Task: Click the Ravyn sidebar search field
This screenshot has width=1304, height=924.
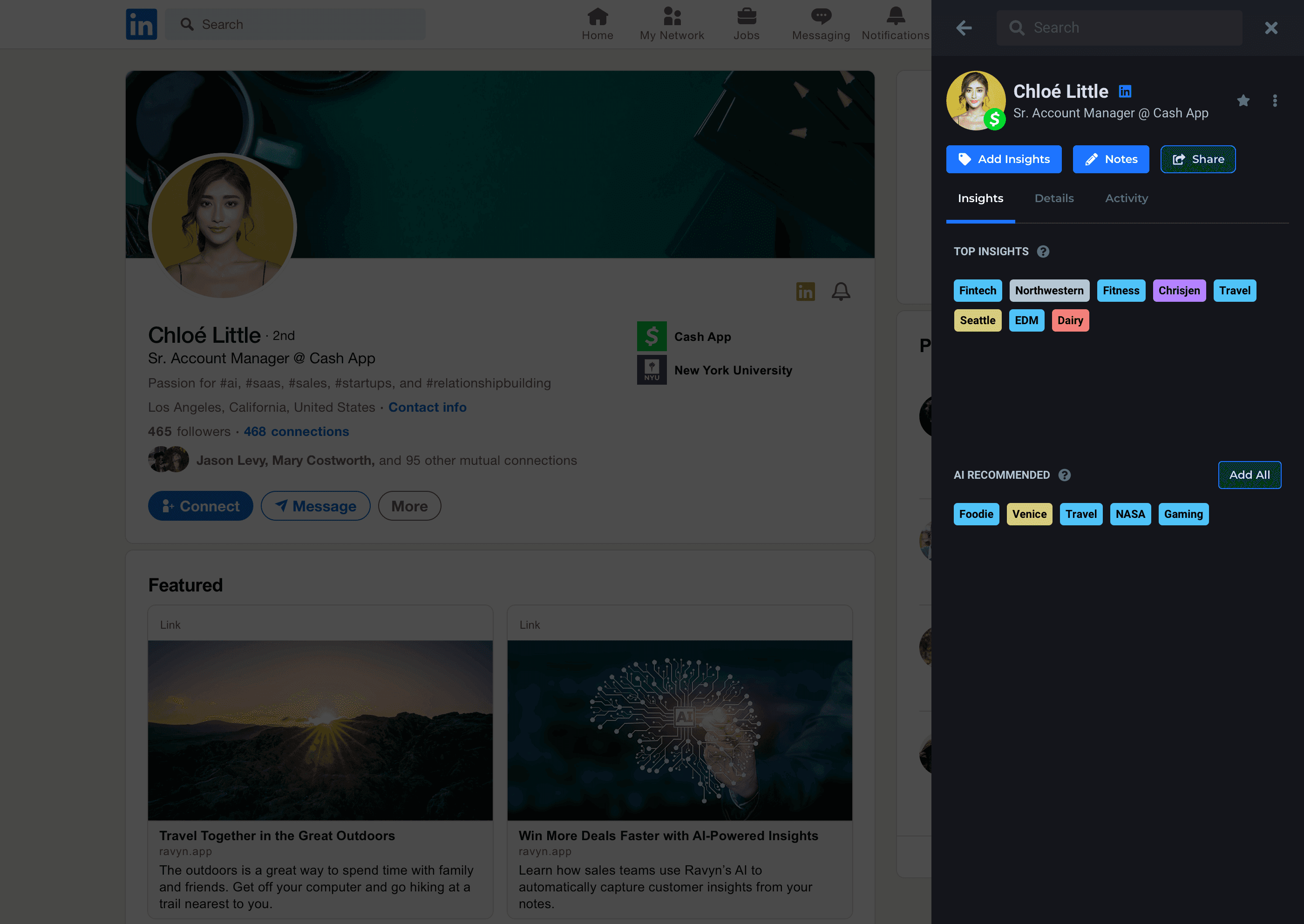Action: click(x=1119, y=27)
